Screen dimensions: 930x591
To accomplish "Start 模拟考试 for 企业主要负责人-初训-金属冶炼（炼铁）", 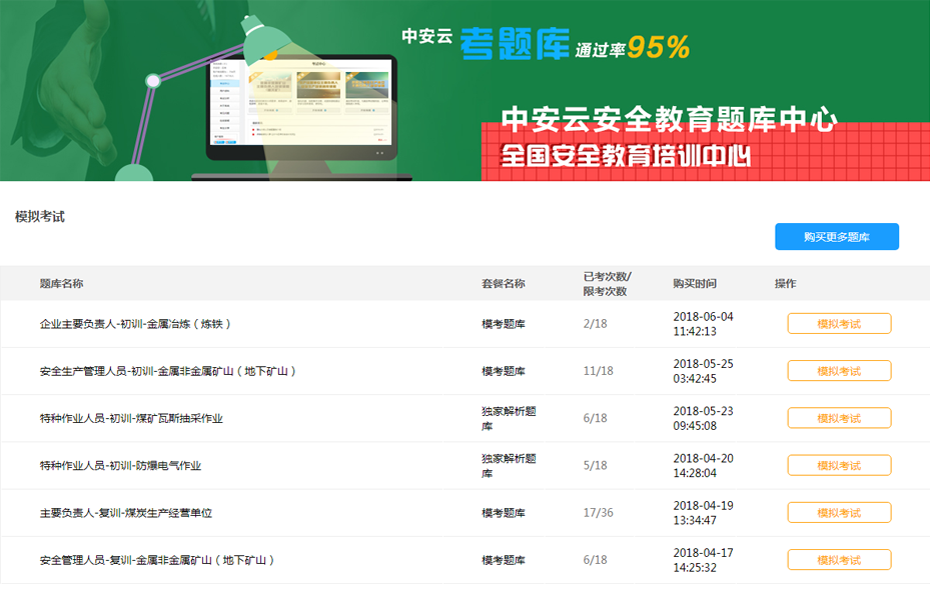I will 839,324.
